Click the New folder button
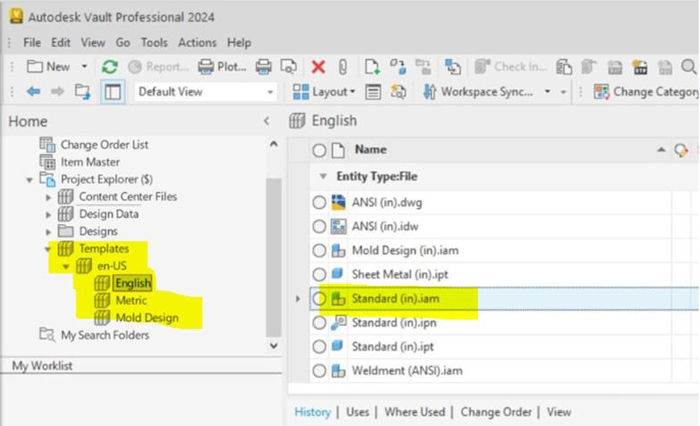The width and height of the screenshot is (700, 426). tap(48, 67)
